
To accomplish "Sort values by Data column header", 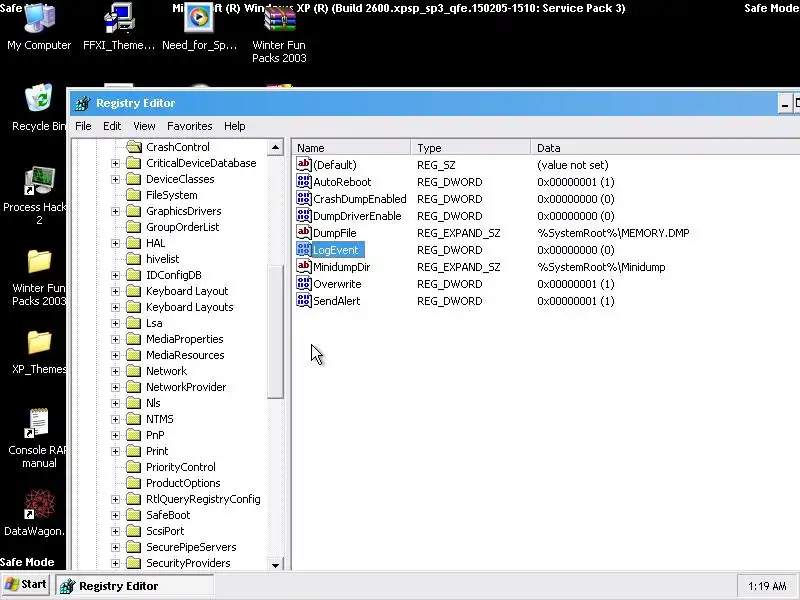I will pos(665,148).
